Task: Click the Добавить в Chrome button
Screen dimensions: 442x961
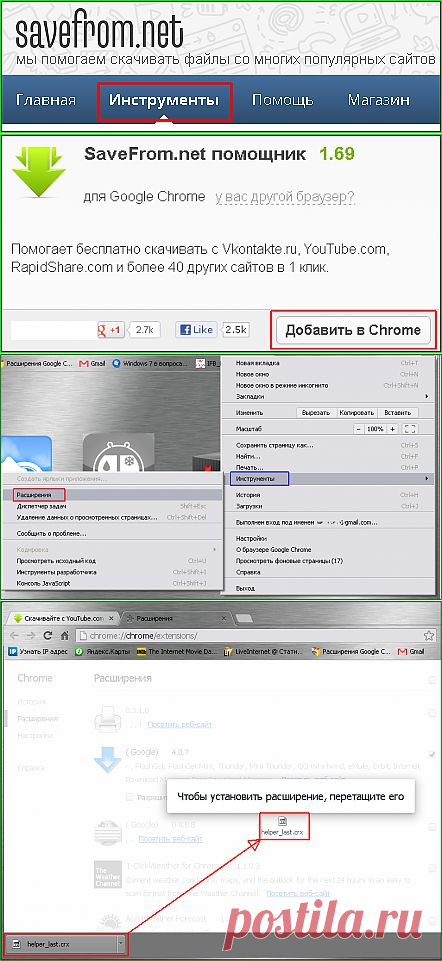Action: (x=353, y=330)
